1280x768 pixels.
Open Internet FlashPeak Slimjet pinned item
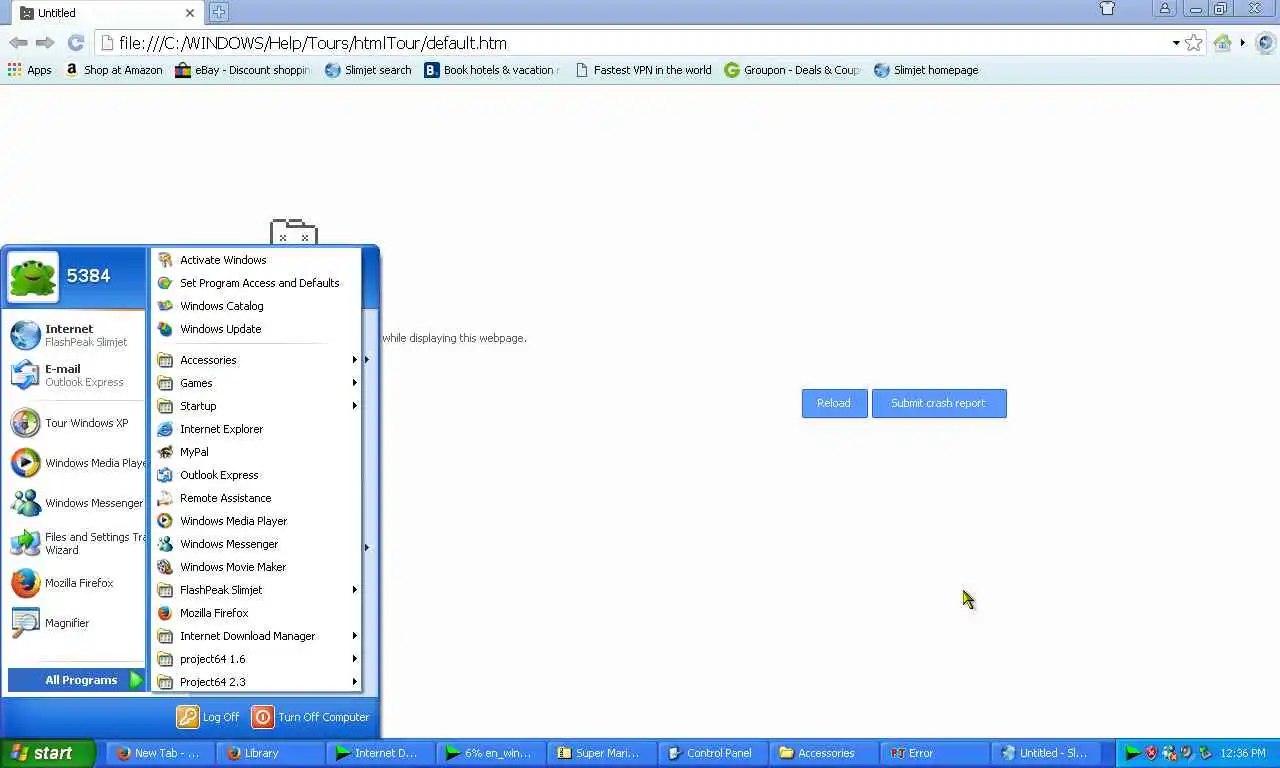pos(76,335)
